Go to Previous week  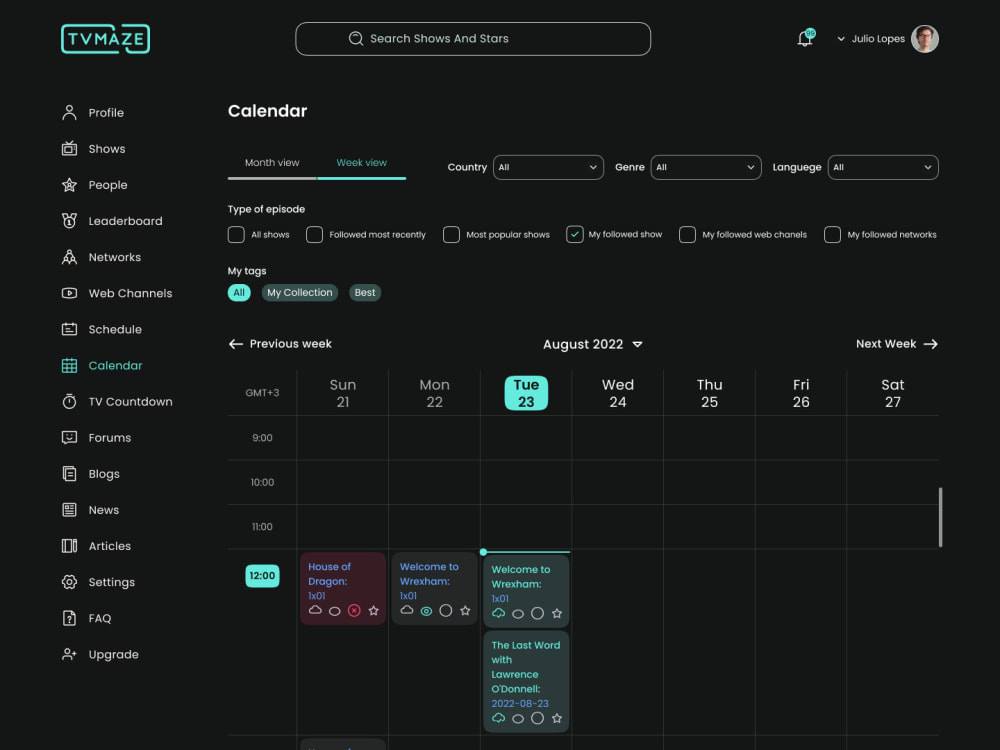point(280,344)
